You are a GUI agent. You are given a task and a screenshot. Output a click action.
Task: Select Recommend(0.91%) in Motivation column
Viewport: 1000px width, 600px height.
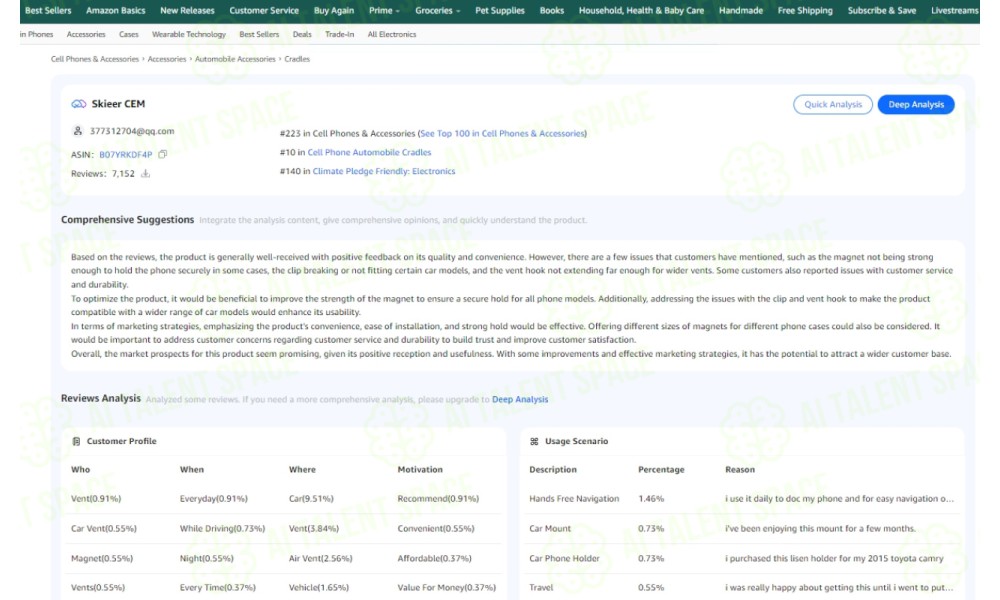[438, 499]
